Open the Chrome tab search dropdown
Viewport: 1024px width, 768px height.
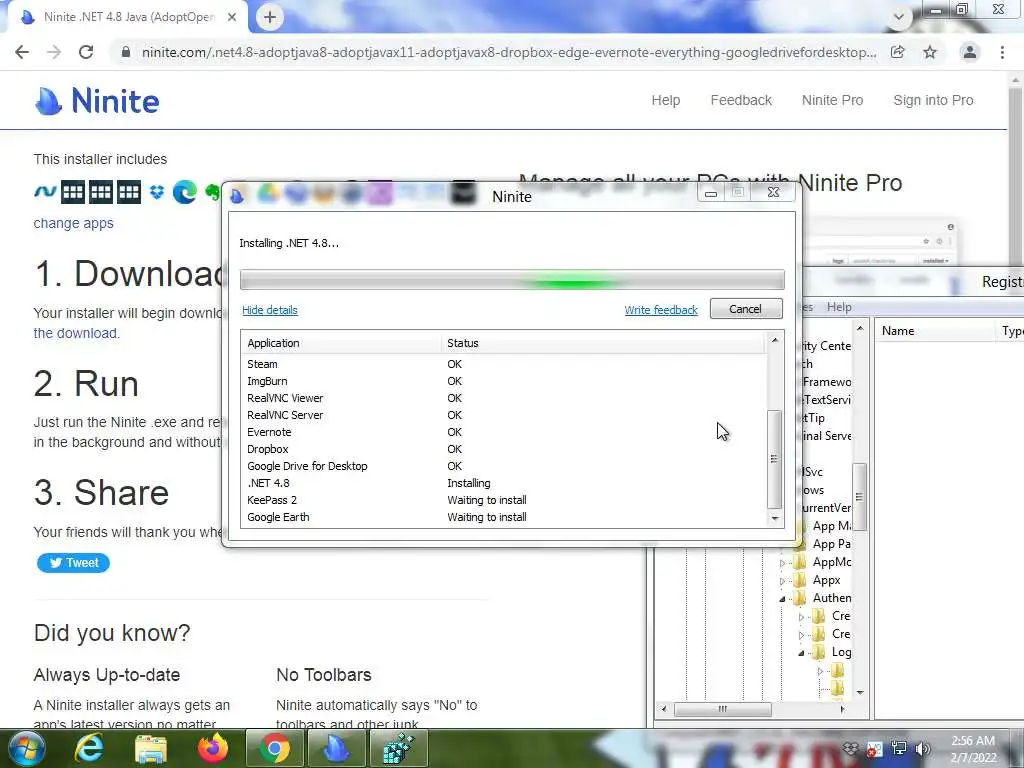(899, 17)
